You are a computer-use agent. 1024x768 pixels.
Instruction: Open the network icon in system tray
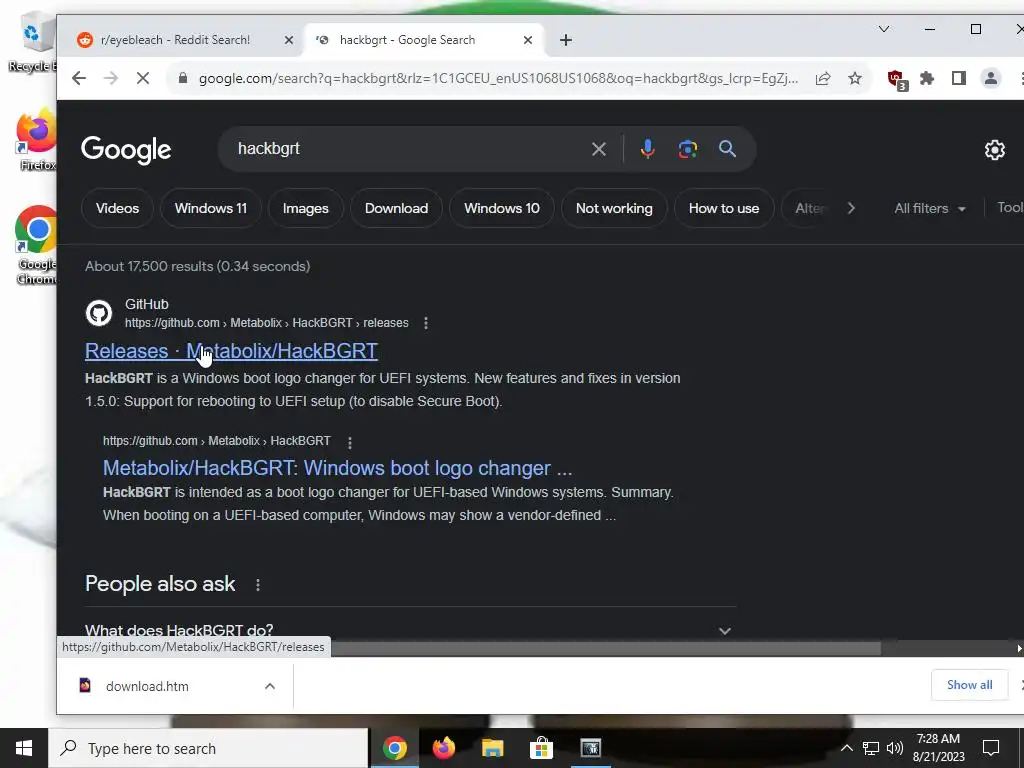point(871,748)
